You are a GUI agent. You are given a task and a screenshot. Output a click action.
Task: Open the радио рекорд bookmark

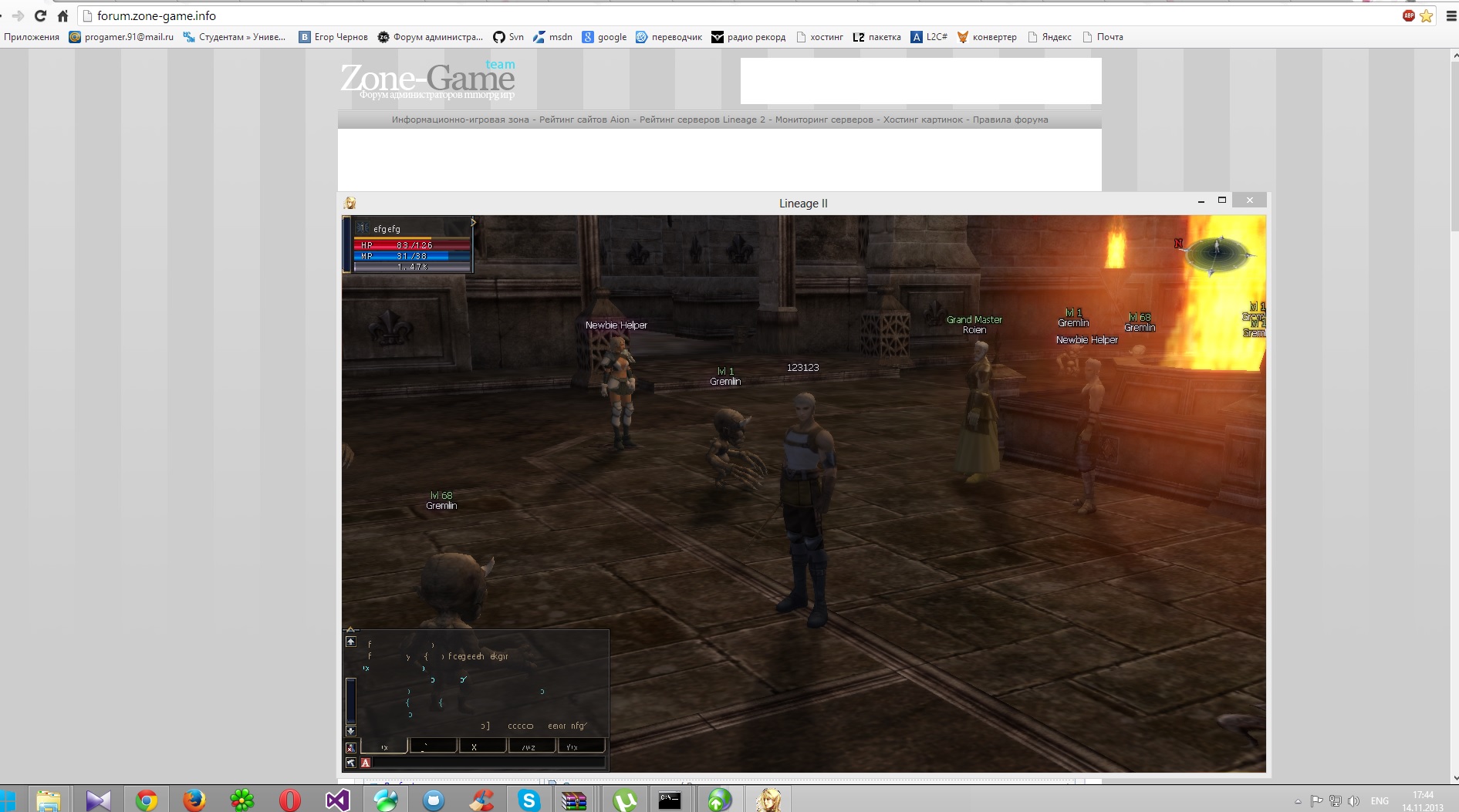click(748, 37)
